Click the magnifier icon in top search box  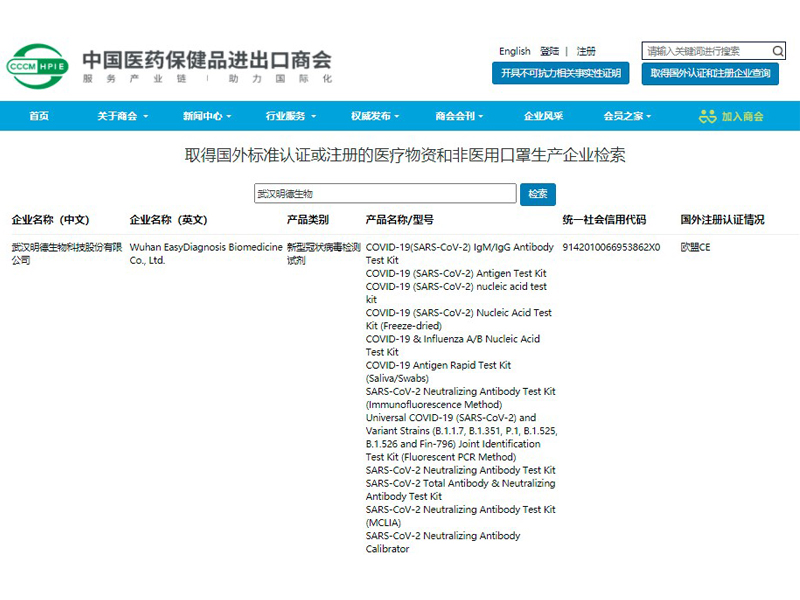778,51
